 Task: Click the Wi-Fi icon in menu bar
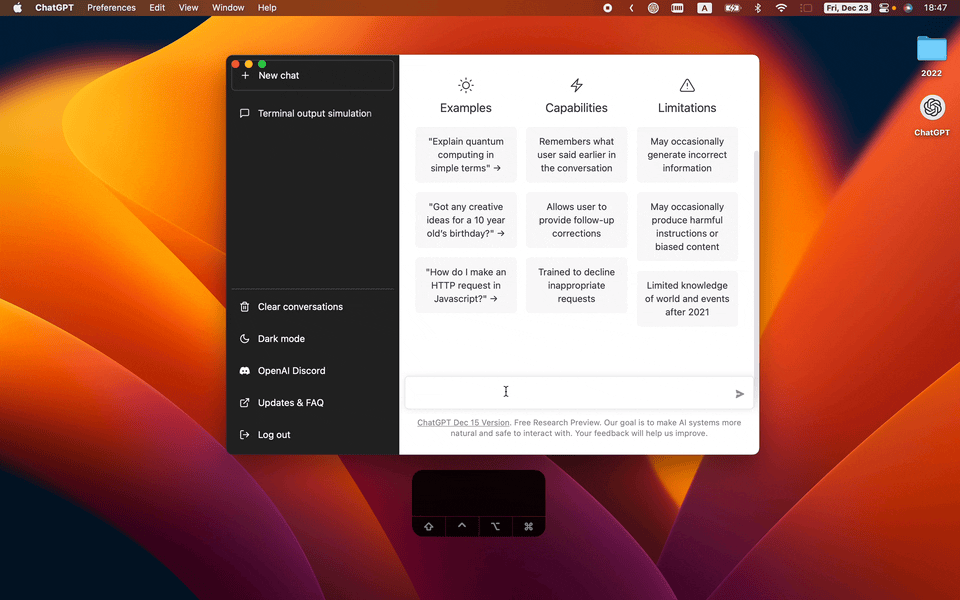[x=781, y=8]
